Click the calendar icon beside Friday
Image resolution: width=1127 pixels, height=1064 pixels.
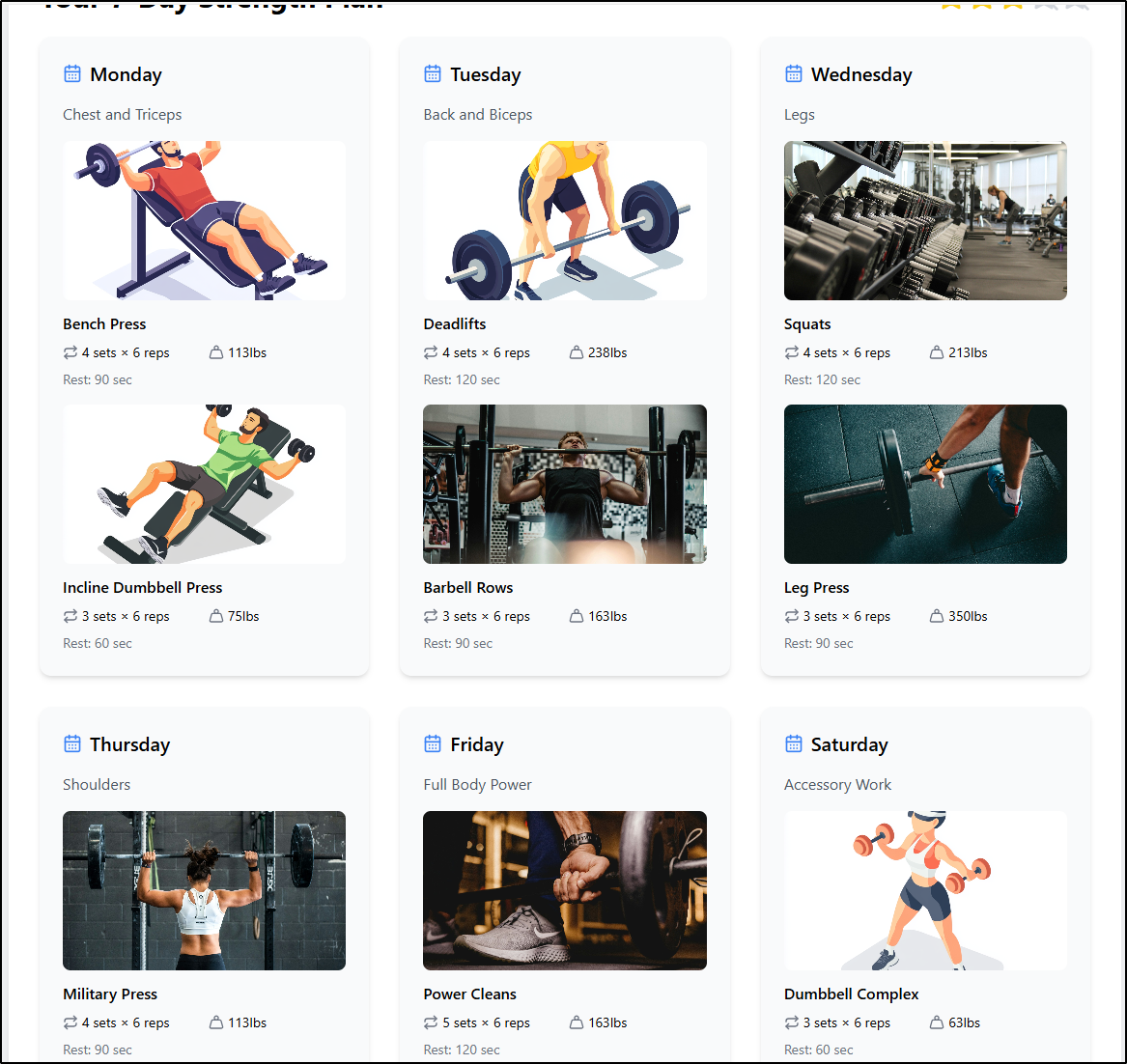click(x=432, y=743)
